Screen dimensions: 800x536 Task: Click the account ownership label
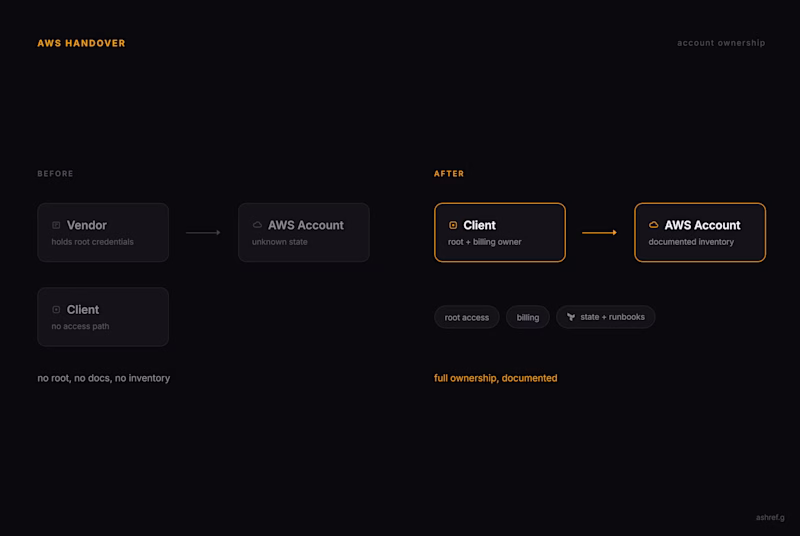click(x=721, y=43)
